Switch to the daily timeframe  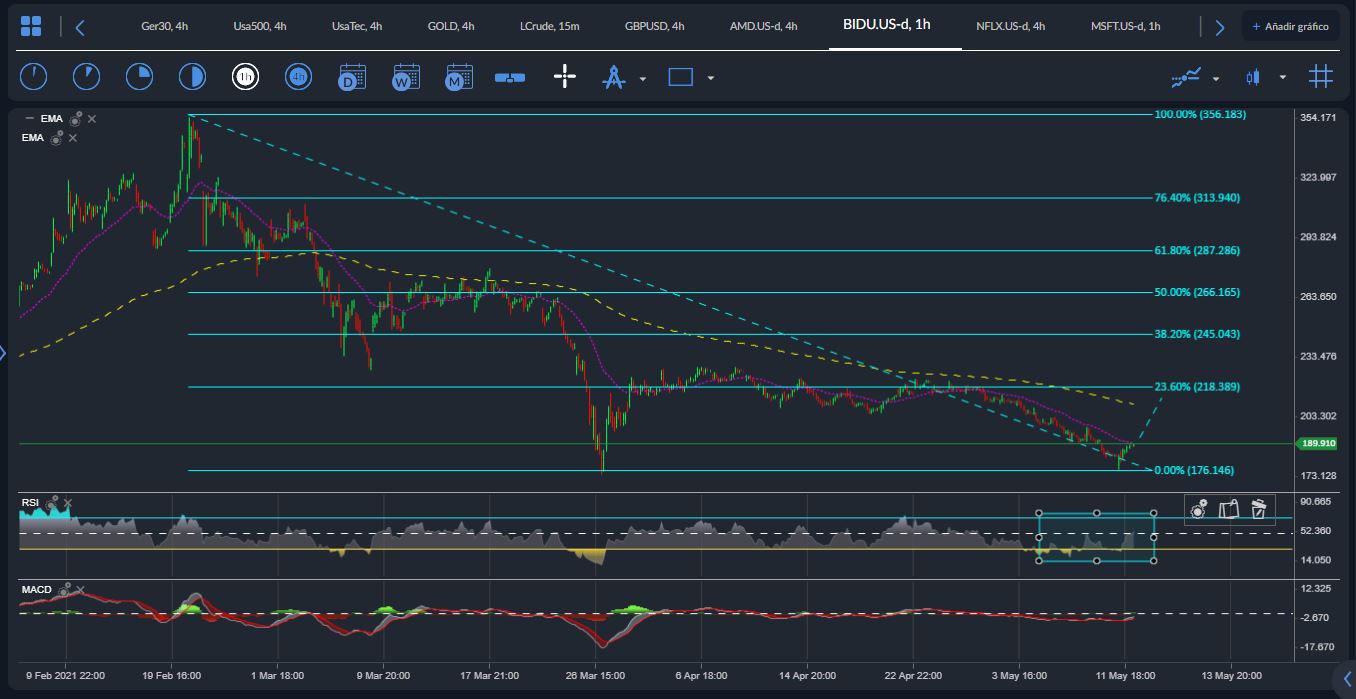352,77
